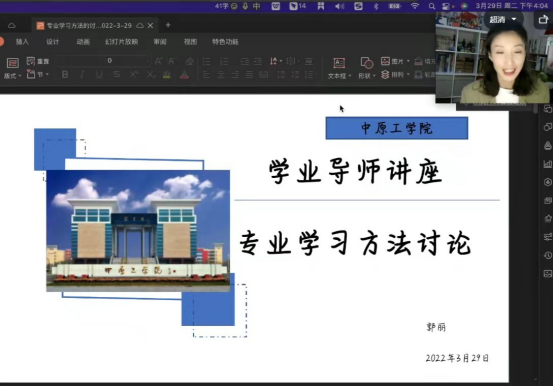Insert a picture with the 图片 icon
554x386 pixels.
[x=385, y=61]
